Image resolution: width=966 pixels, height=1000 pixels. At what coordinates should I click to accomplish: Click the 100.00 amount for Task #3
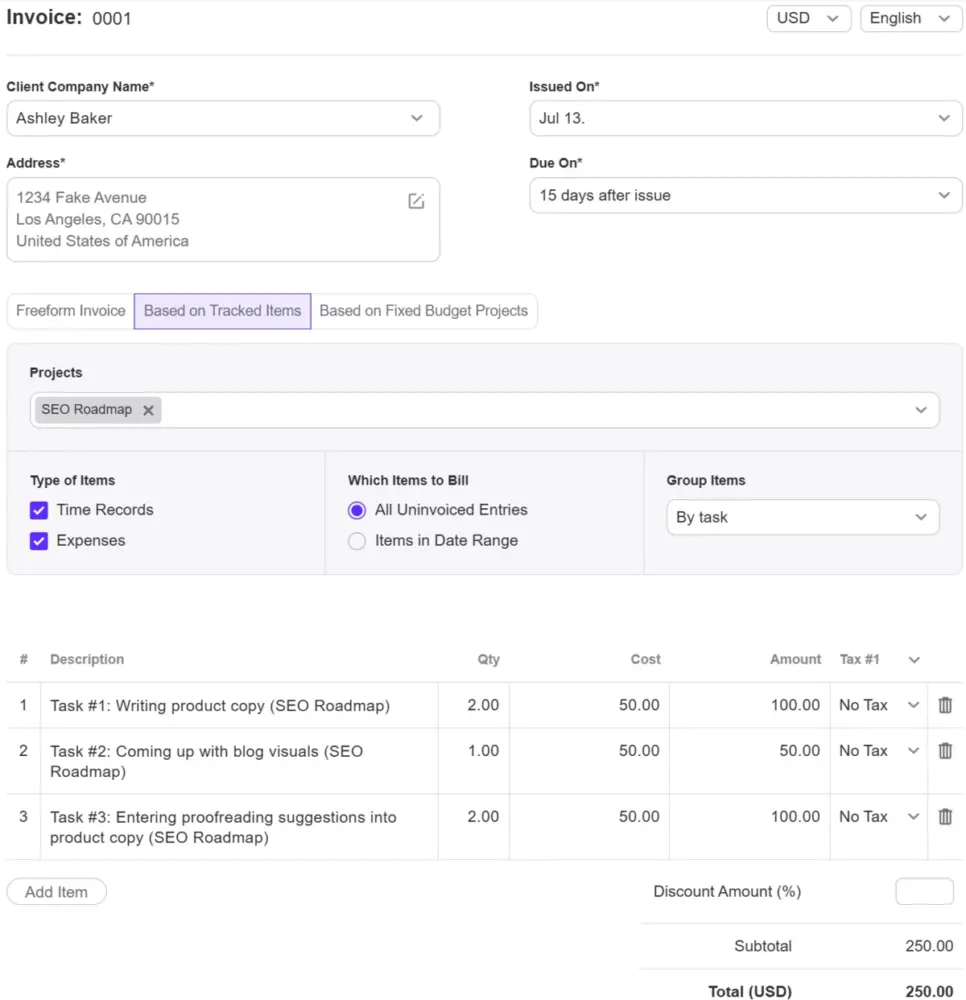(795, 816)
